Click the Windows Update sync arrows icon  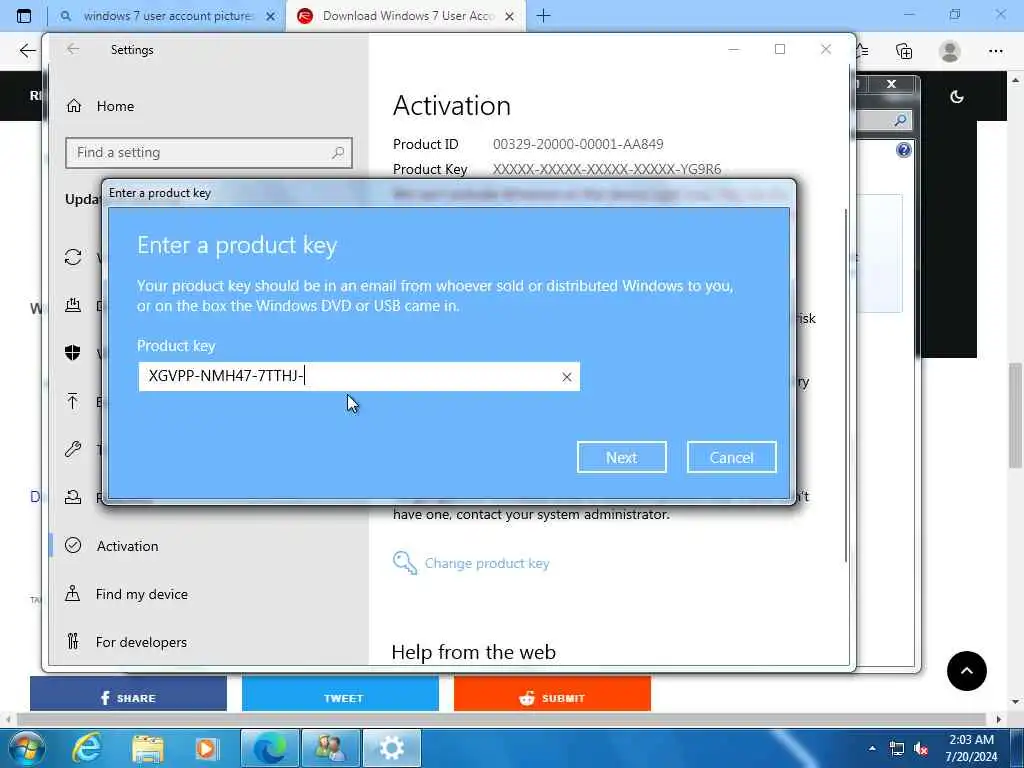tap(73, 257)
